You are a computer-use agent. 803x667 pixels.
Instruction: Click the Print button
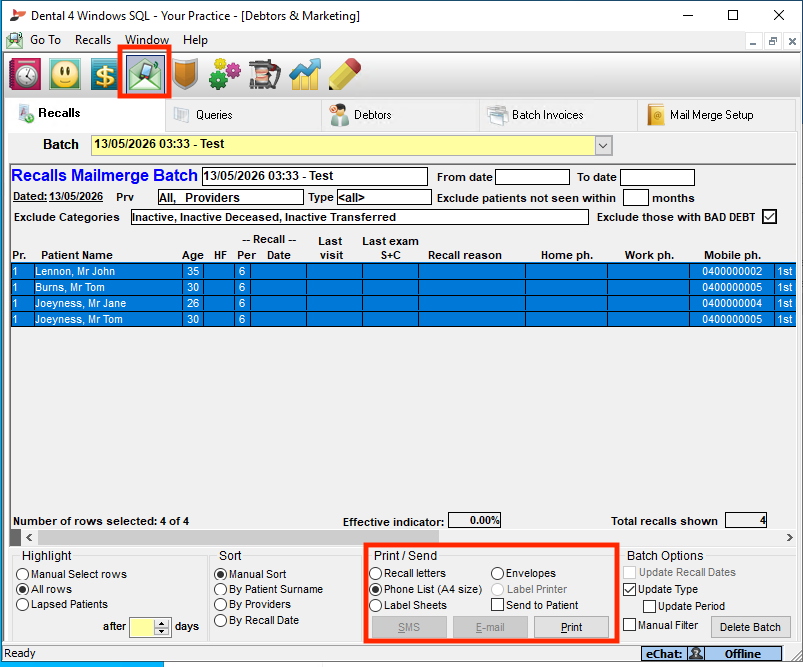(571, 627)
